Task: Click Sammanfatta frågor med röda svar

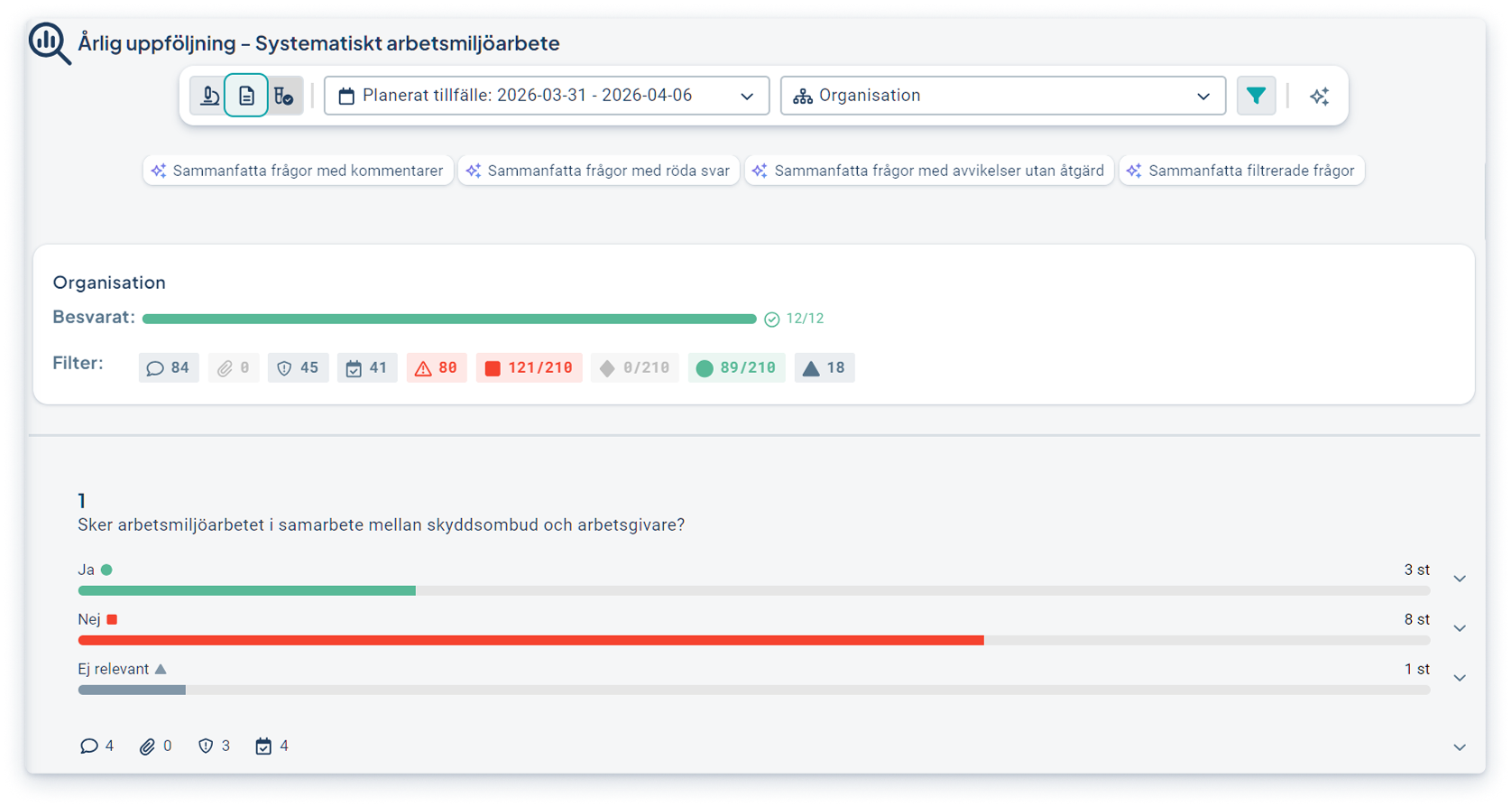Action: [598, 171]
